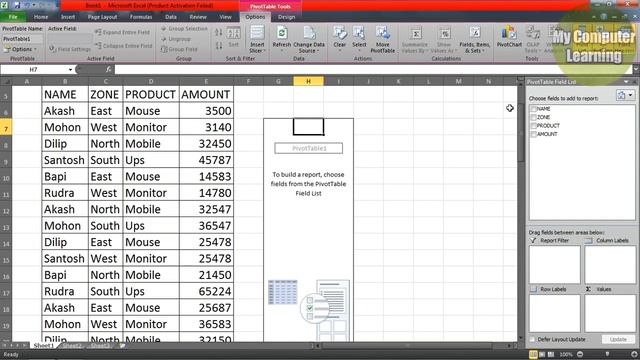Image resolution: width=640 pixels, height=360 pixels.
Task: Click cell containing 45787
Action: click(x=206, y=160)
